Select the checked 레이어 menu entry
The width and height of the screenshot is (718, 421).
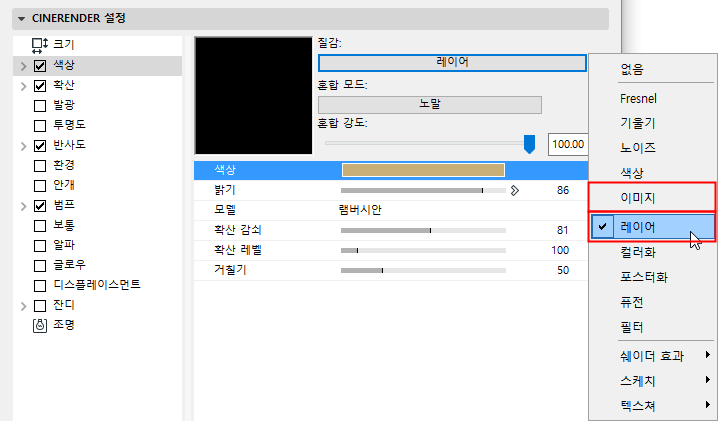point(652,226)
